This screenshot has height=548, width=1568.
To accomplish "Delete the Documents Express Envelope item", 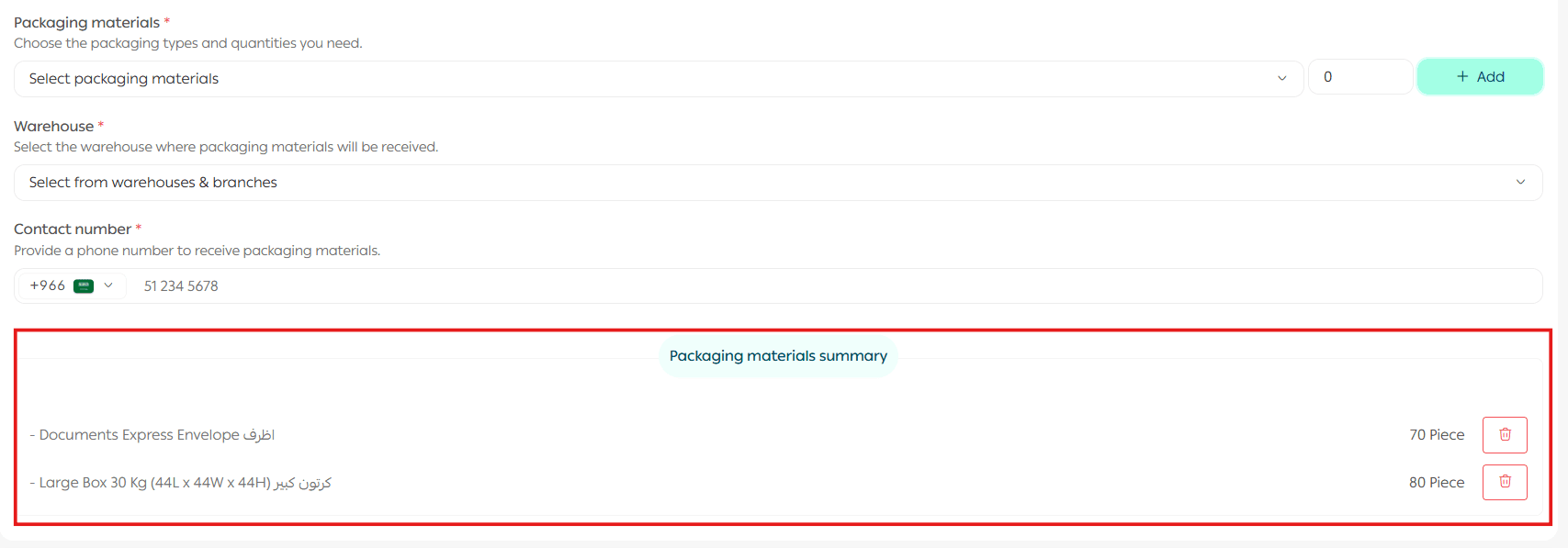I will (1505, 435).
